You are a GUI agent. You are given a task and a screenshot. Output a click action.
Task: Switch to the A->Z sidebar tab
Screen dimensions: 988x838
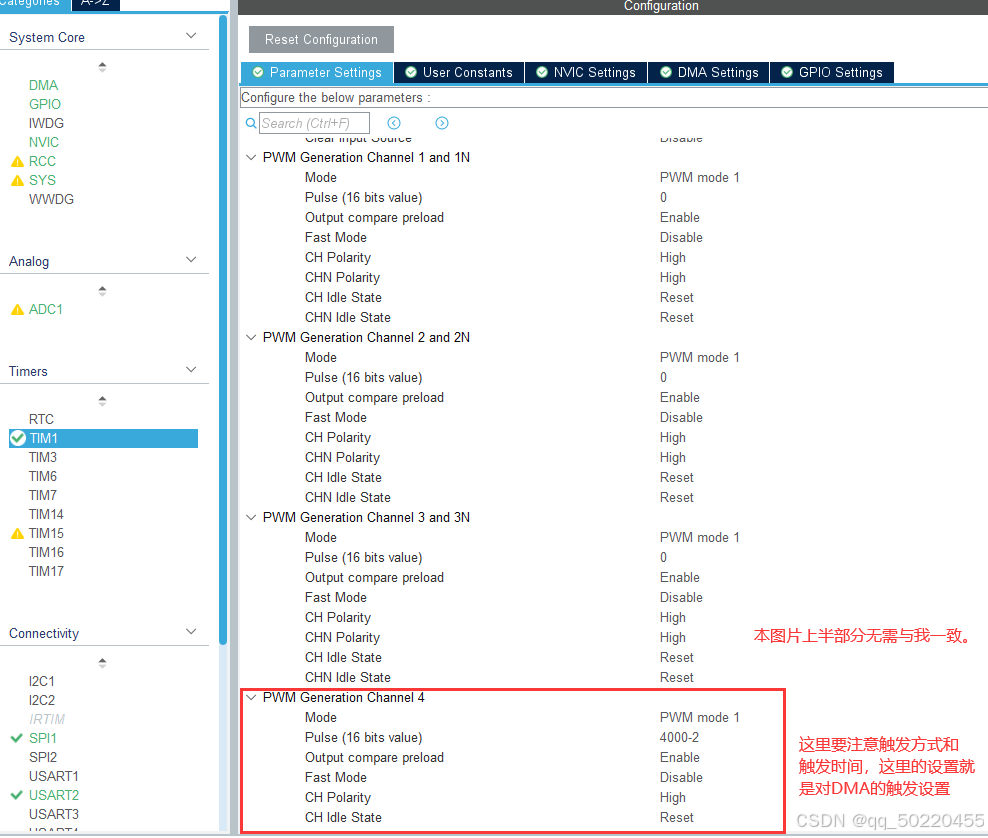[95, 4]
